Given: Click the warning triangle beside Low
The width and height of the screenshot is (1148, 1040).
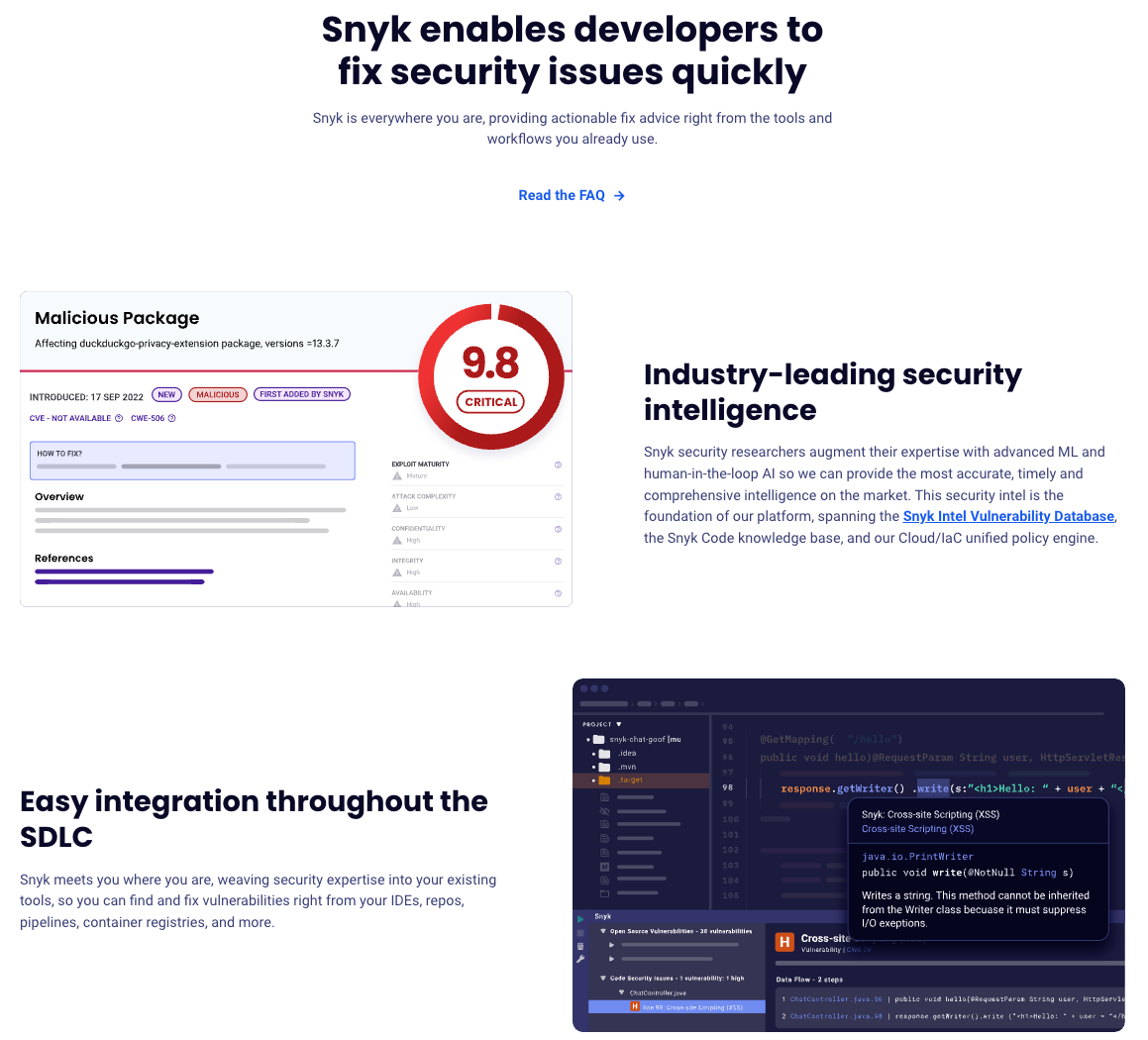Looking at the screenshot, I should point(397,508).
